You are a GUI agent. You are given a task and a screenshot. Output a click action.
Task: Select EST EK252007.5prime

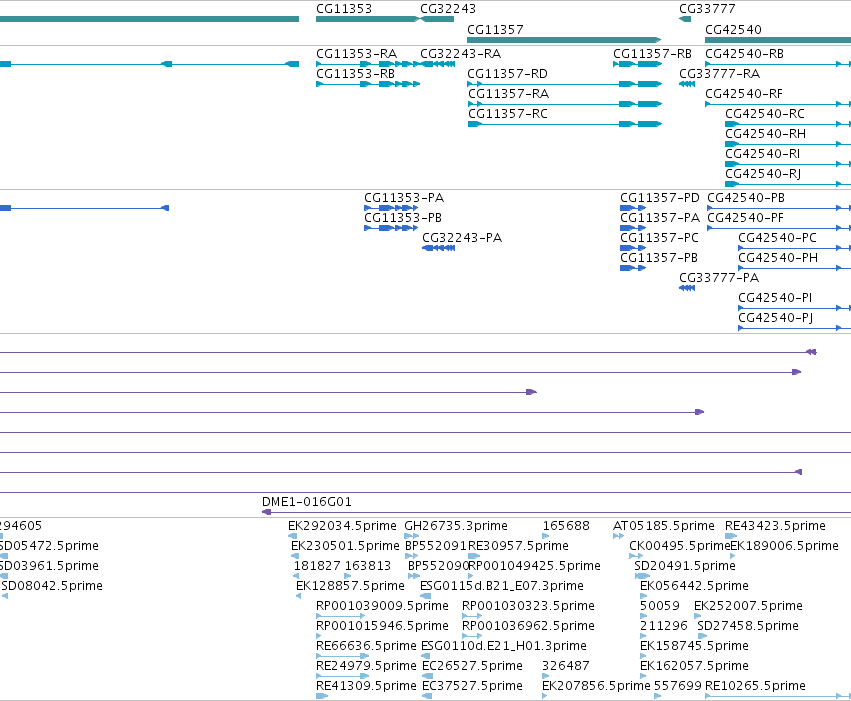748,607
